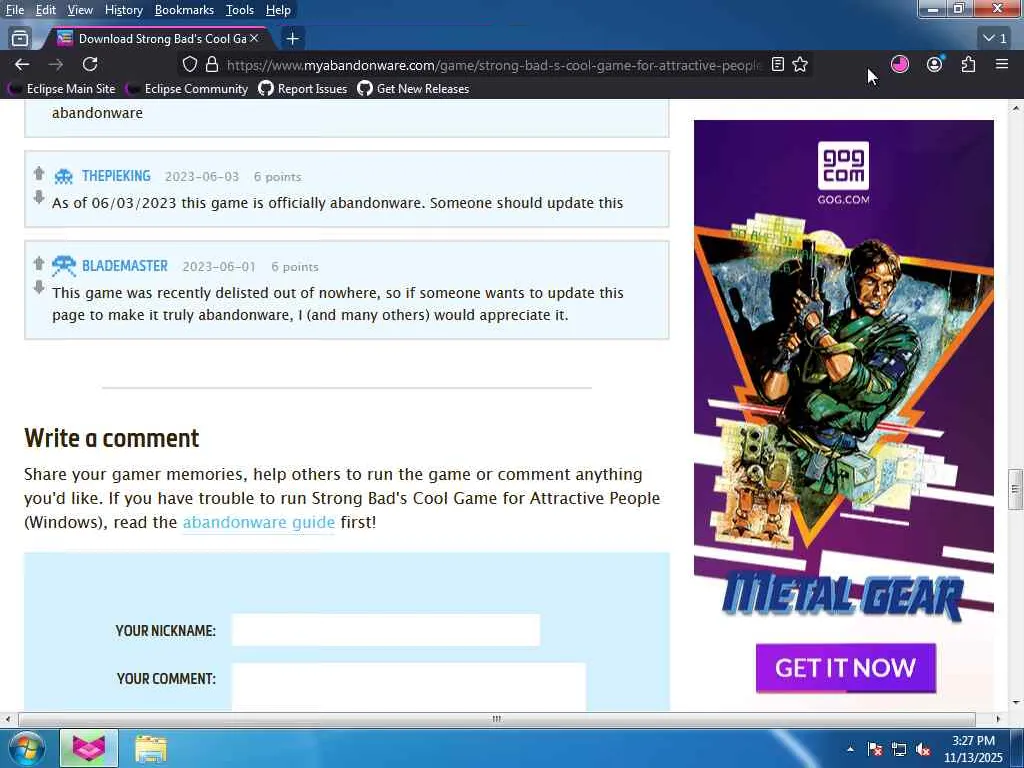The height and width of the screenshot is (768, 1024).
Task: Open the Bookmarks menu
Action: [184, 10]
